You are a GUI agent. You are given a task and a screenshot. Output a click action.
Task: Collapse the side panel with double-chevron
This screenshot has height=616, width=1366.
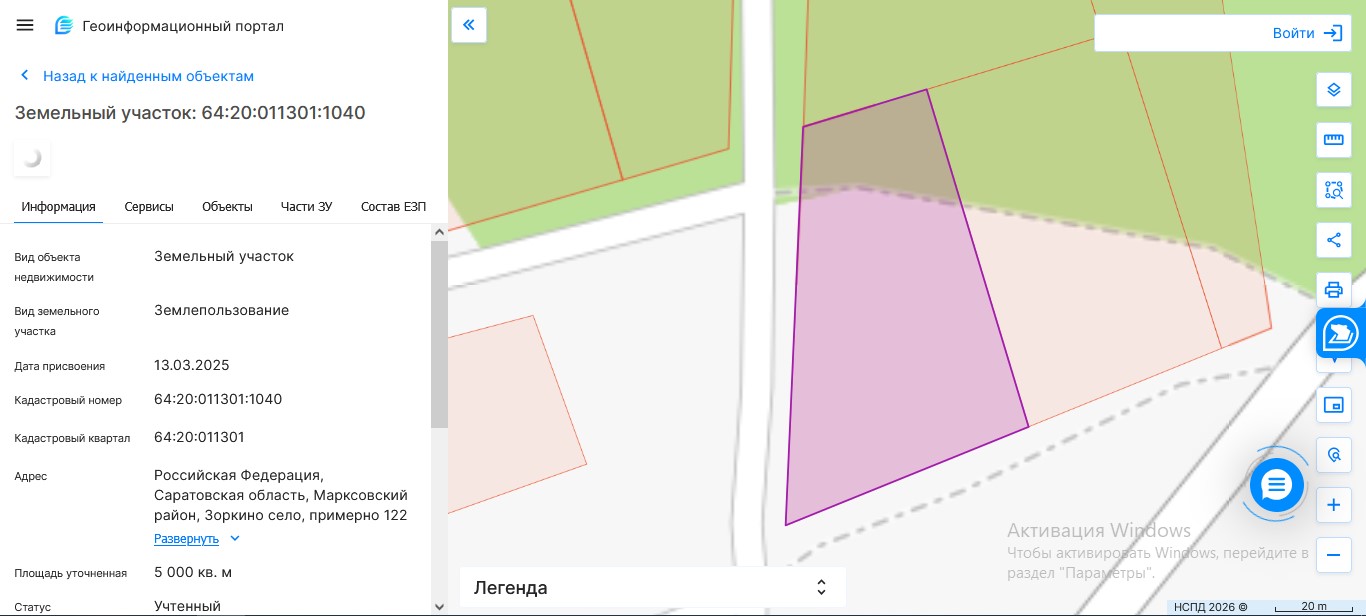pos(469,25)
